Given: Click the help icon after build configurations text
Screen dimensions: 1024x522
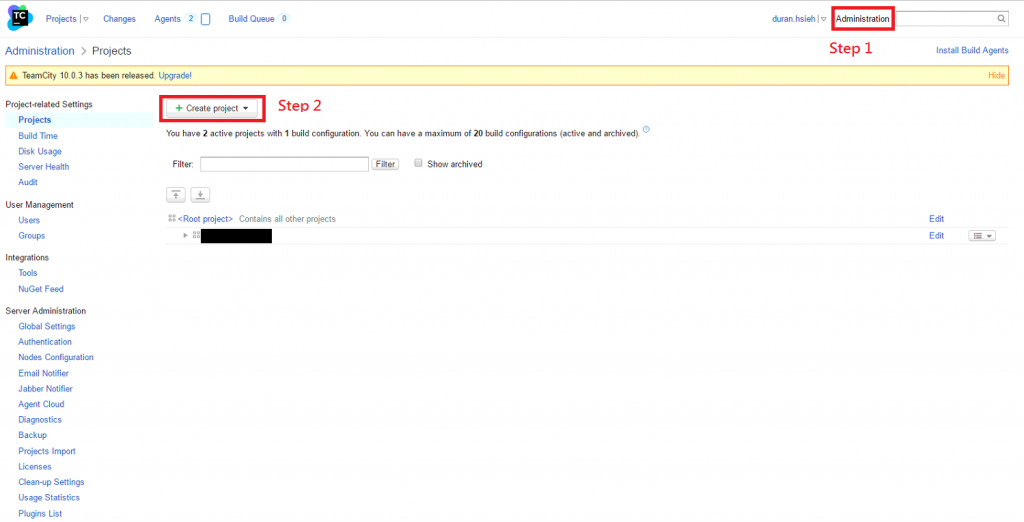Looking at the screenshot, I should click(x=646, y=129).
